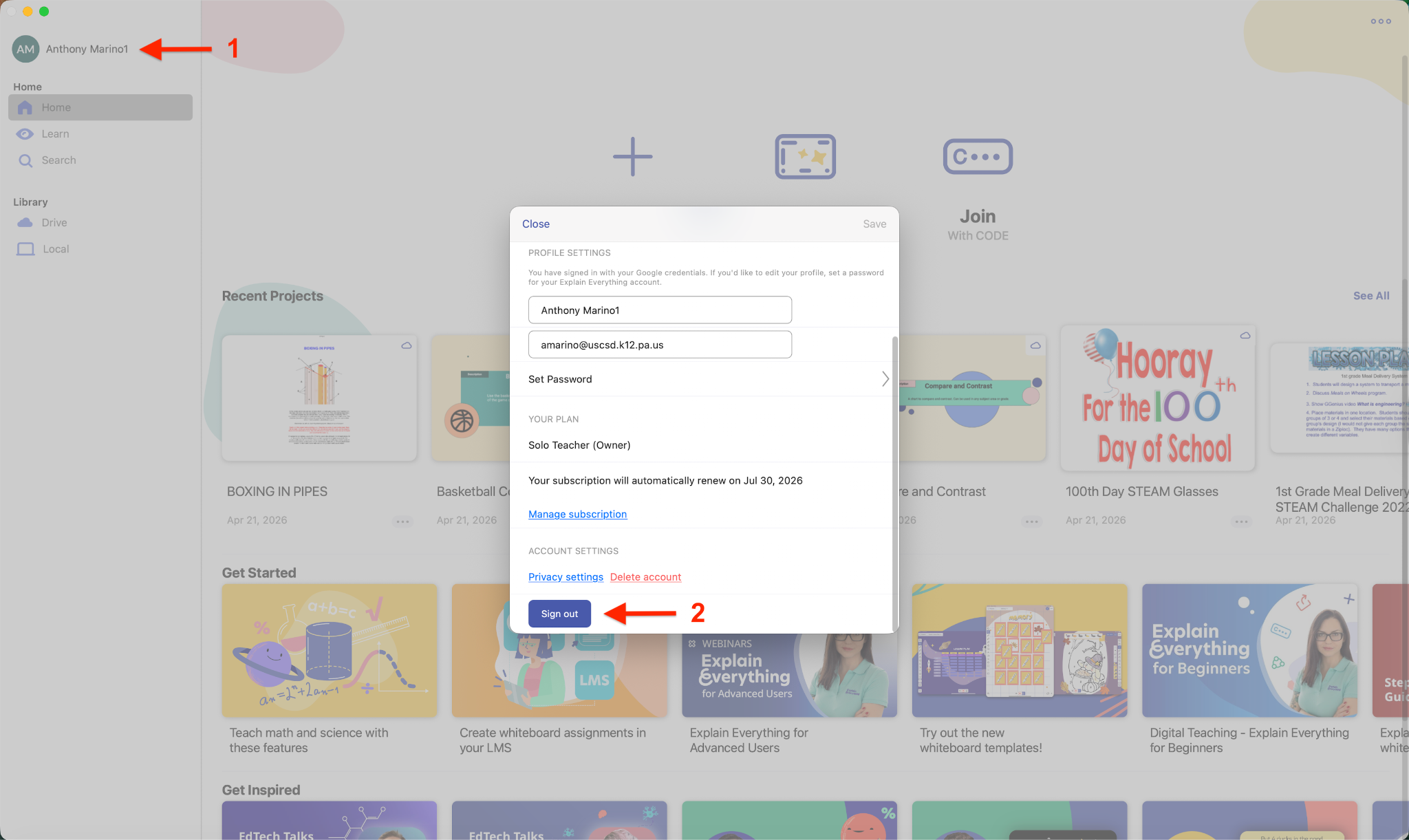Viewport: 1409px width, 840px height.
Task: Open options menu for BOXING IN PIPES
Action: (402, 521)
